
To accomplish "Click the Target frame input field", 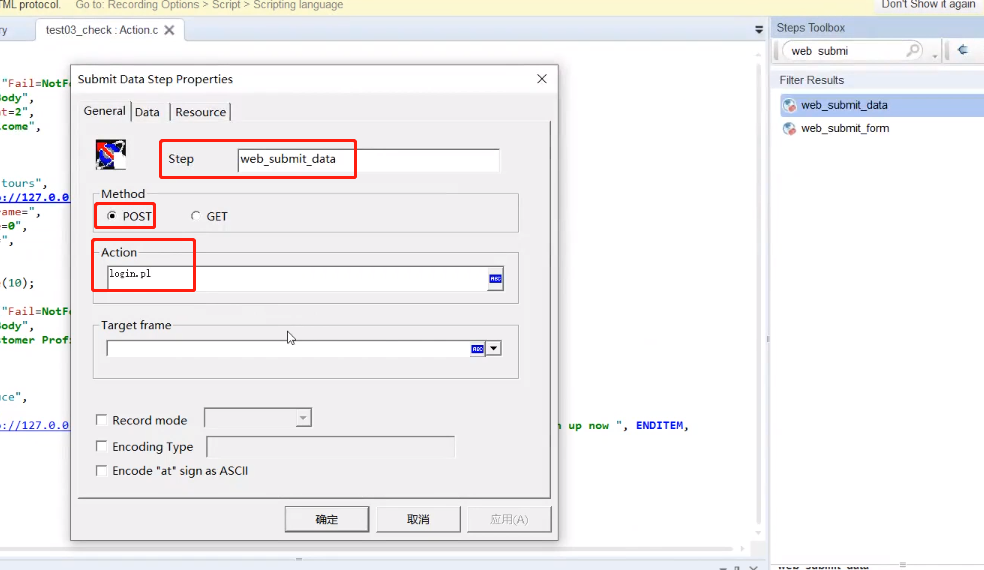I will click(289, 348).
